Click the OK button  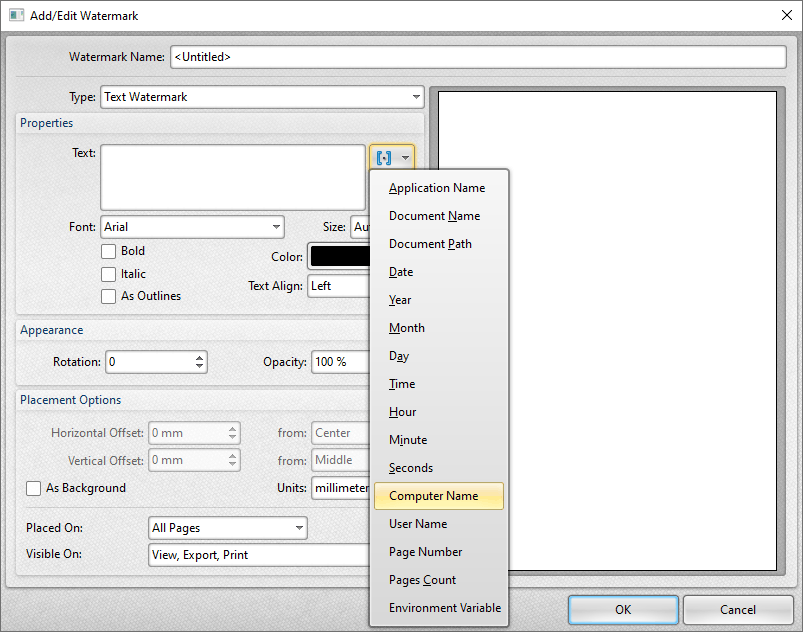622,609
